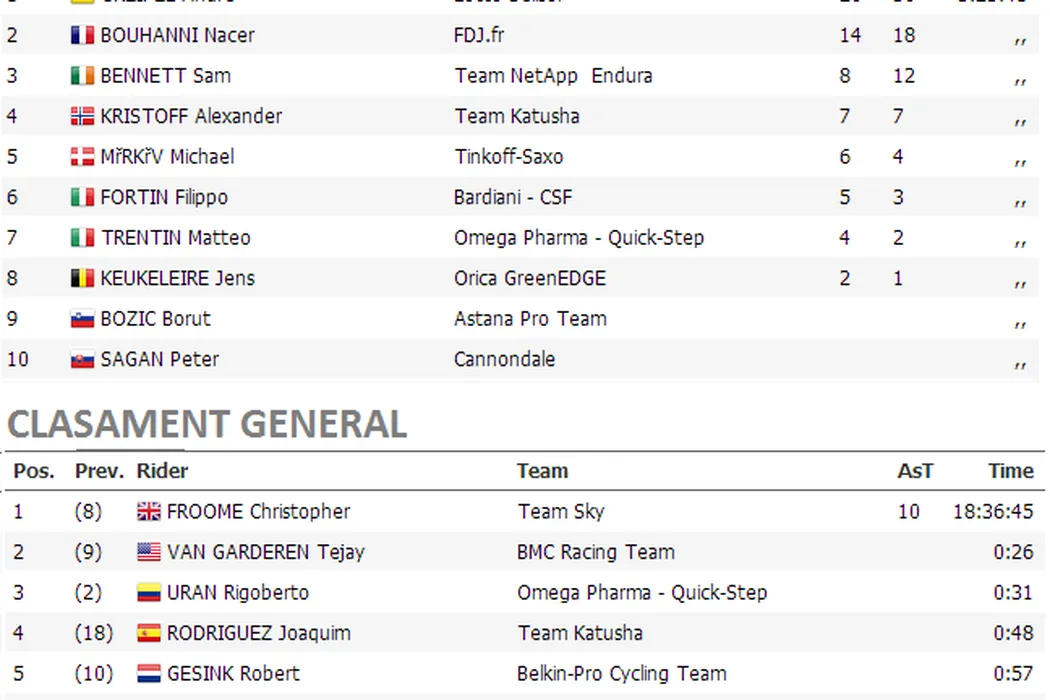Click the Spanish flag beside RODRIGUEZ Joaquim
This screenshot has height=700, width=1050.
[x=148, y=633]
